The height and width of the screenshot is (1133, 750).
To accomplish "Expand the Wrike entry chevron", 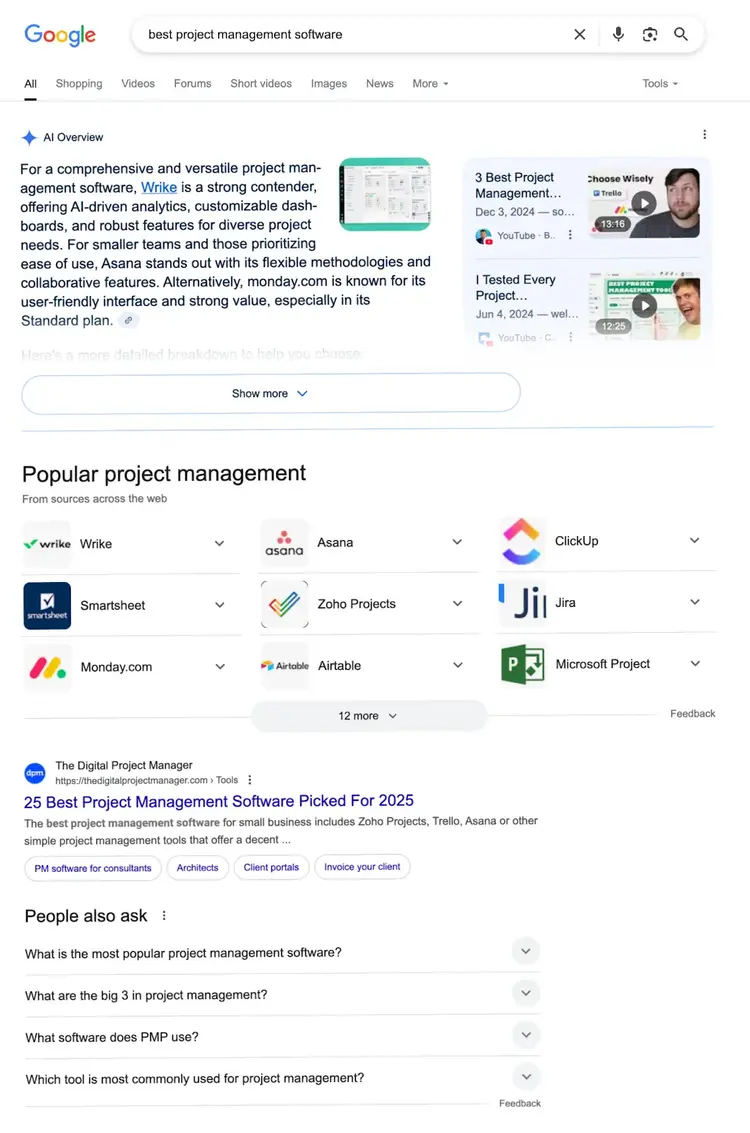I will point(220,543).
